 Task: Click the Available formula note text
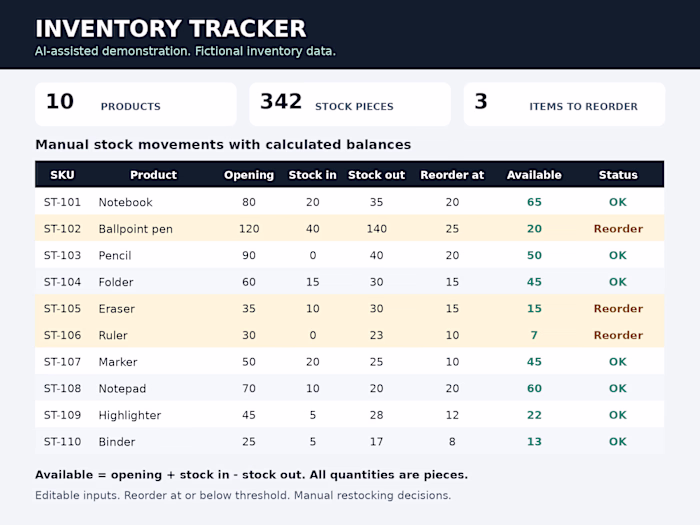pyautogui.click(x=251, y=475)
